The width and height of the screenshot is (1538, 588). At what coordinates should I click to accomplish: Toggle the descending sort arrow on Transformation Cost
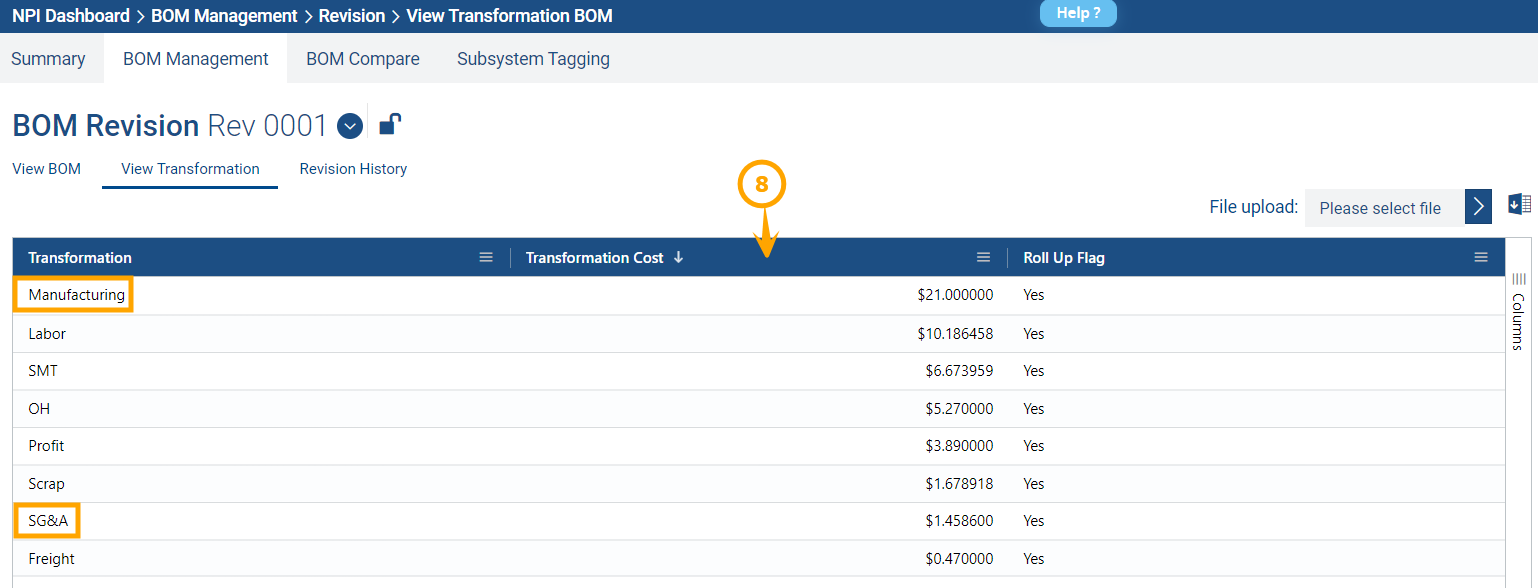click(679, 258)
